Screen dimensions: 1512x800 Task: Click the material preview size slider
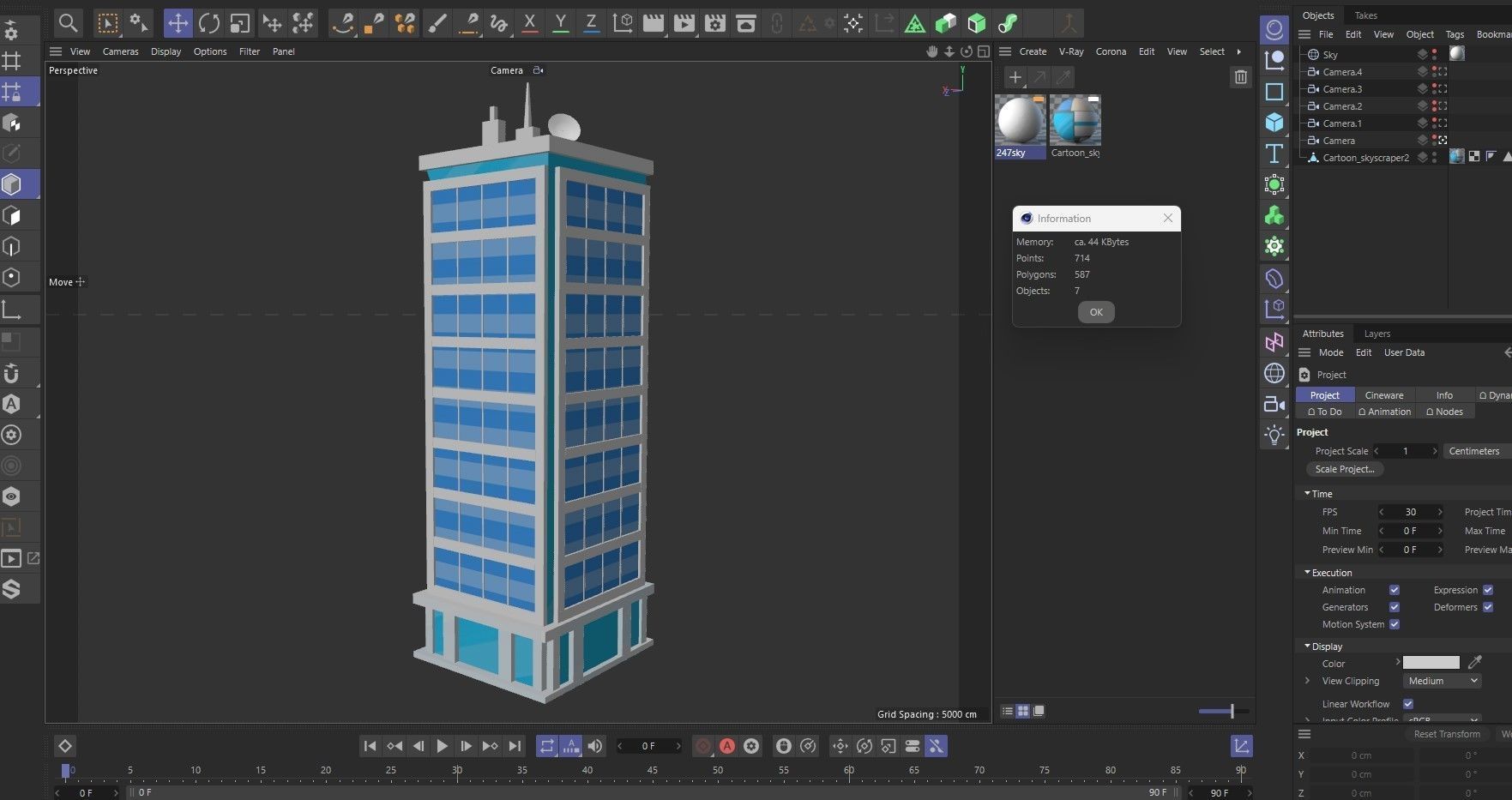pos(1224,711)
